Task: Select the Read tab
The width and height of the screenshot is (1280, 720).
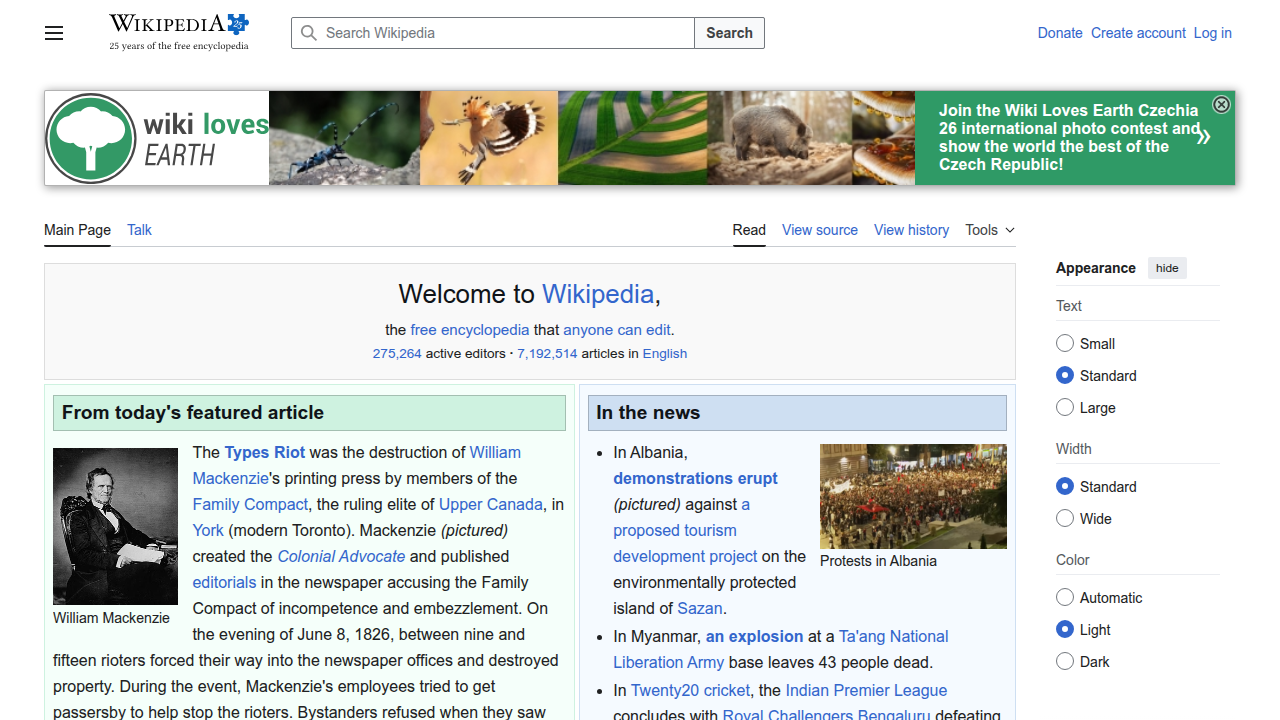Action: [x=749, y=230]
